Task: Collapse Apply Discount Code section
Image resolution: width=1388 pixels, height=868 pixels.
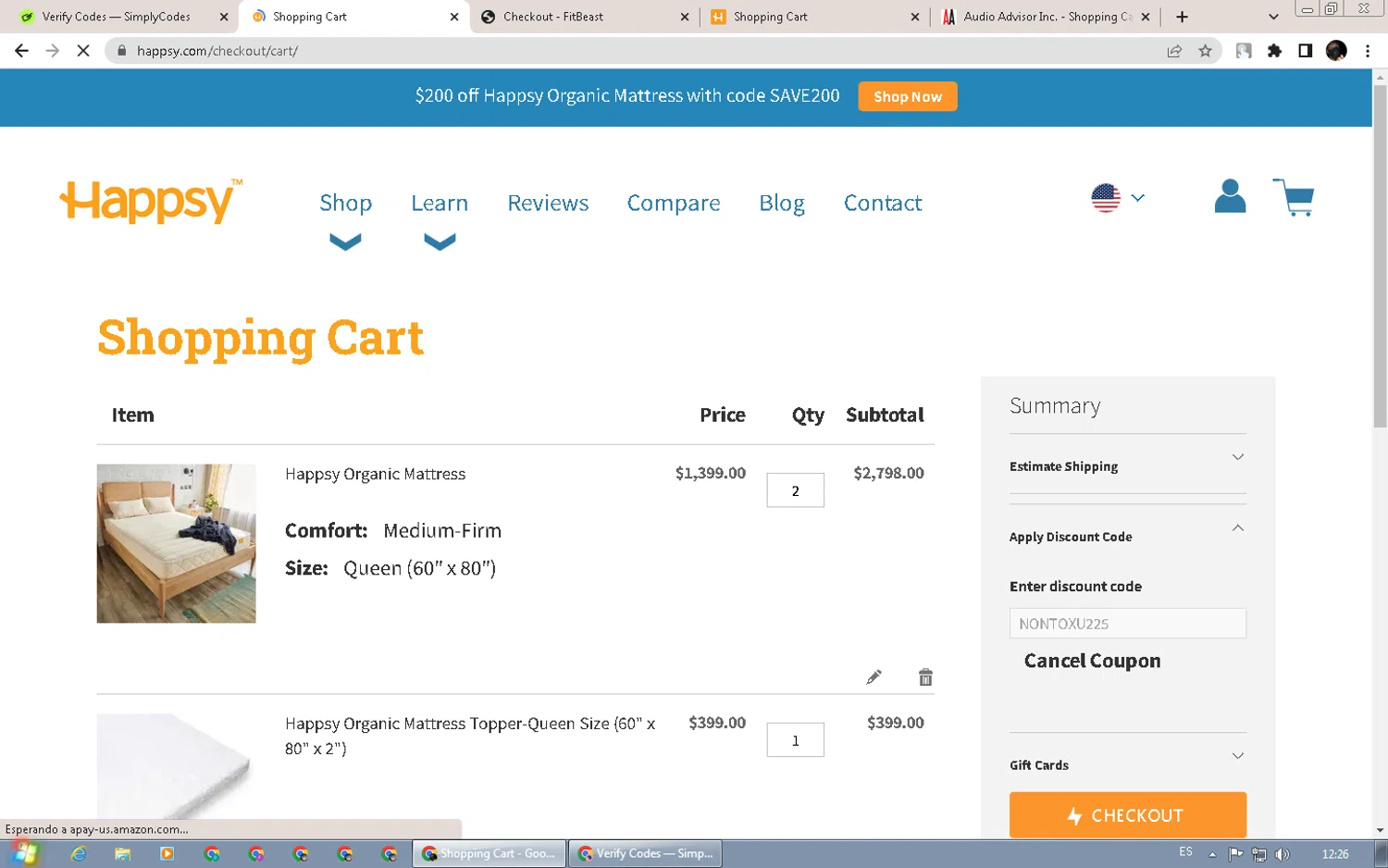Action: coord(1127,536)
